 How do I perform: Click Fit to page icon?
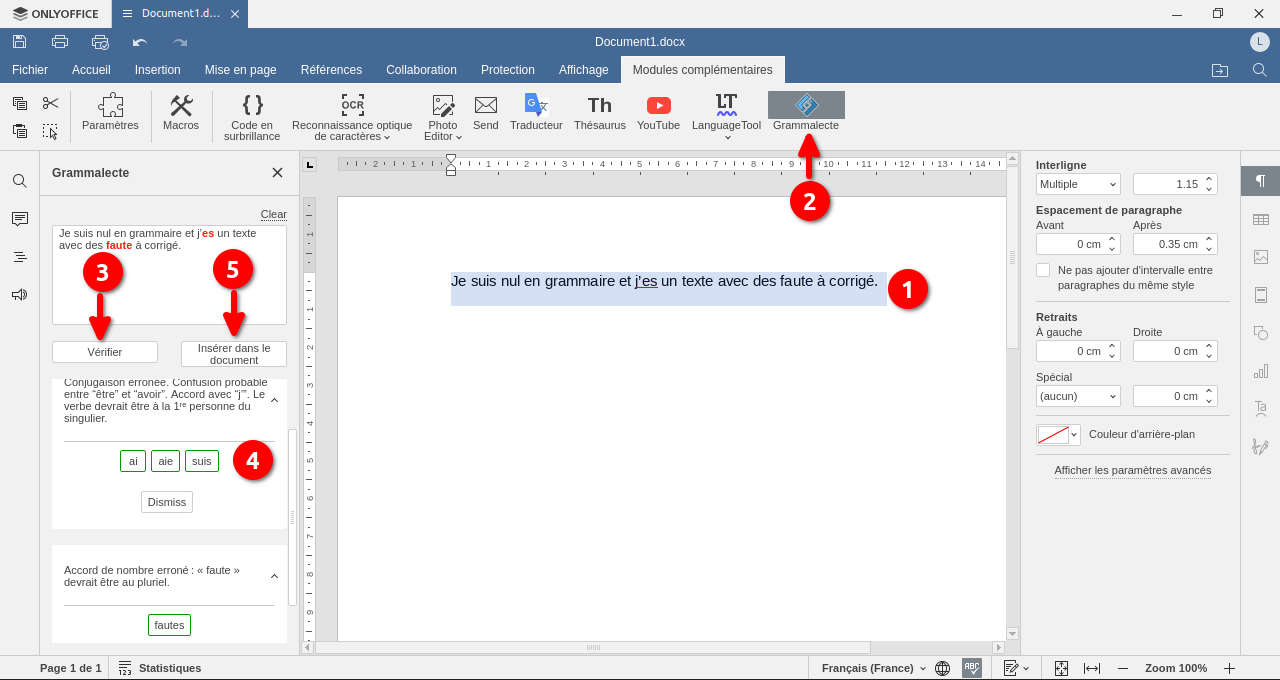coord(1062,668)
